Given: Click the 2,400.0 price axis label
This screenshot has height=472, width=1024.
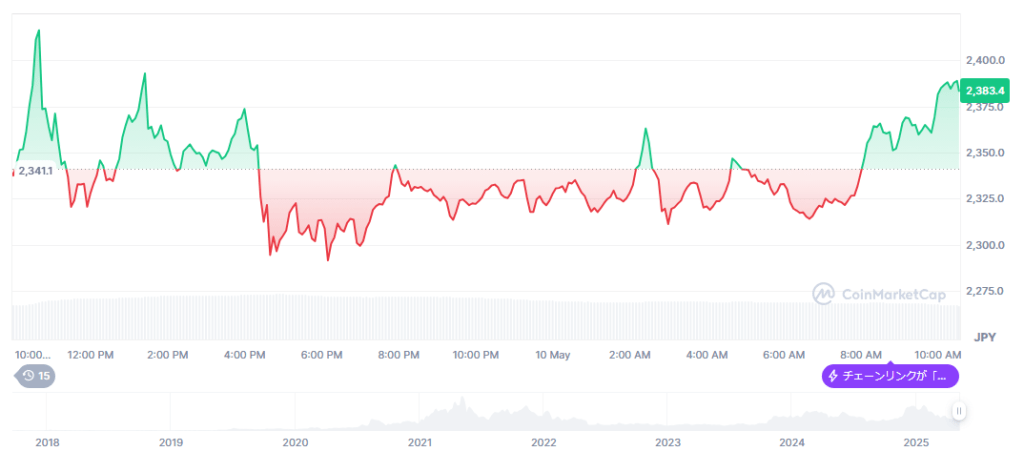Looking at the screenshot, I should click(985, 61).
